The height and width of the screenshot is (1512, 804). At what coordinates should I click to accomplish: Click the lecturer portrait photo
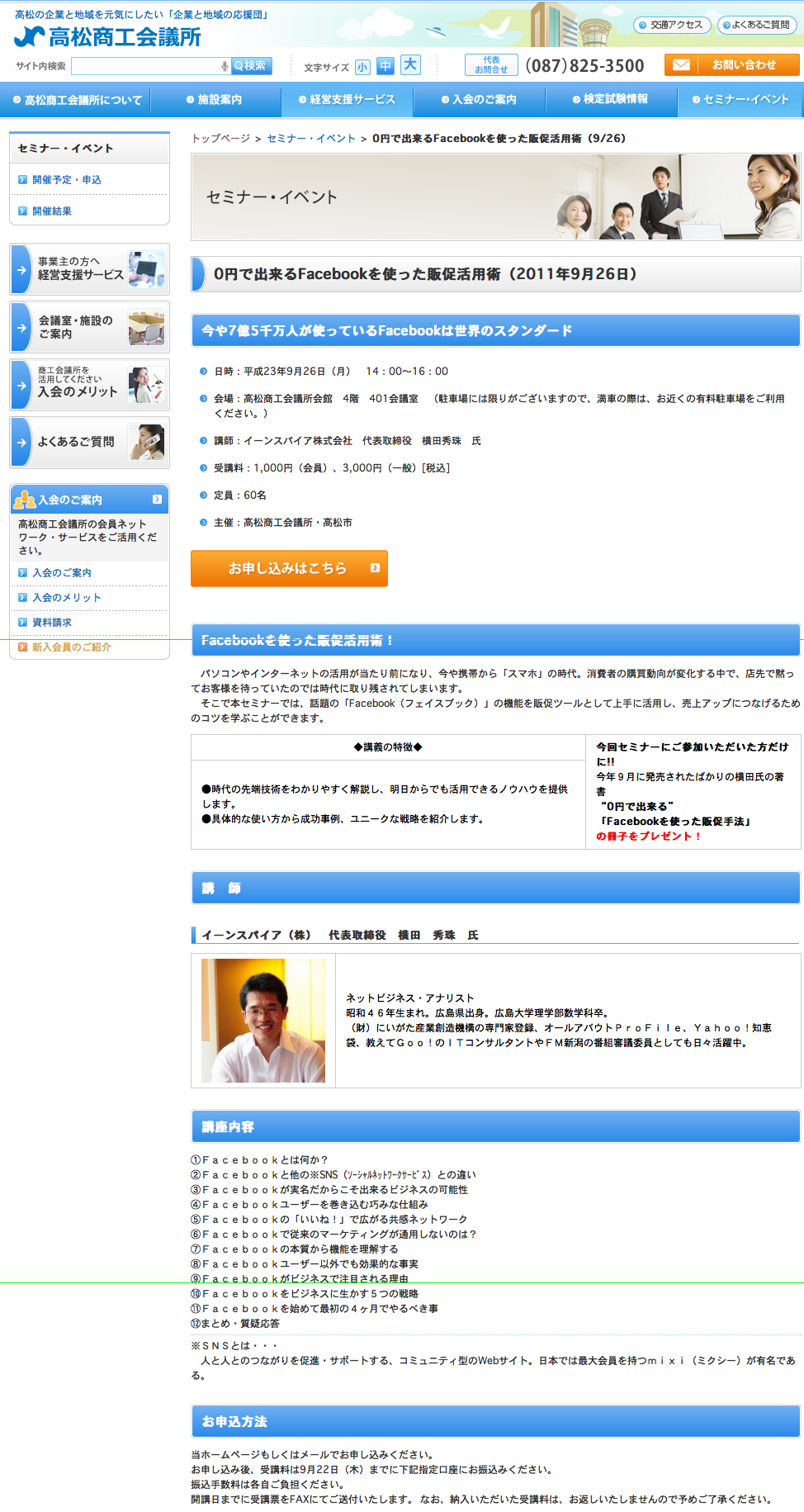[x=263, y=1021]
